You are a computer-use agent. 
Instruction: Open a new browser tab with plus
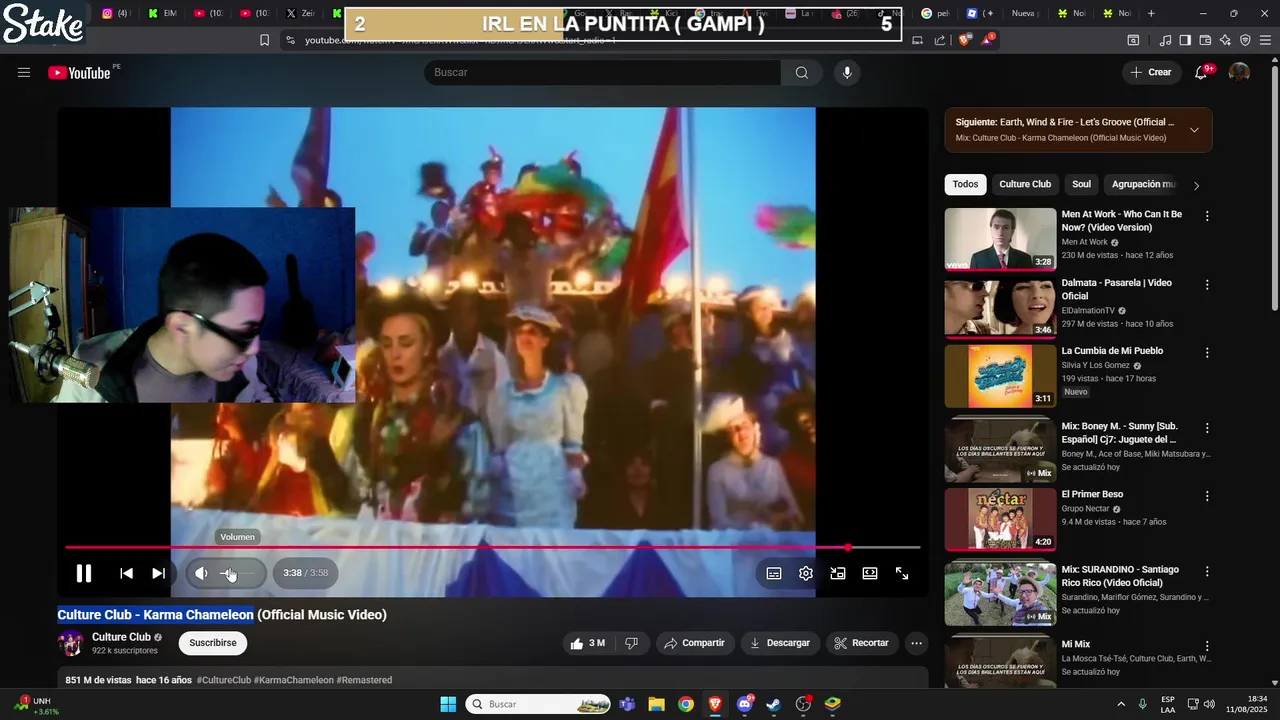pyautogui.click(x=1151, y=14)
